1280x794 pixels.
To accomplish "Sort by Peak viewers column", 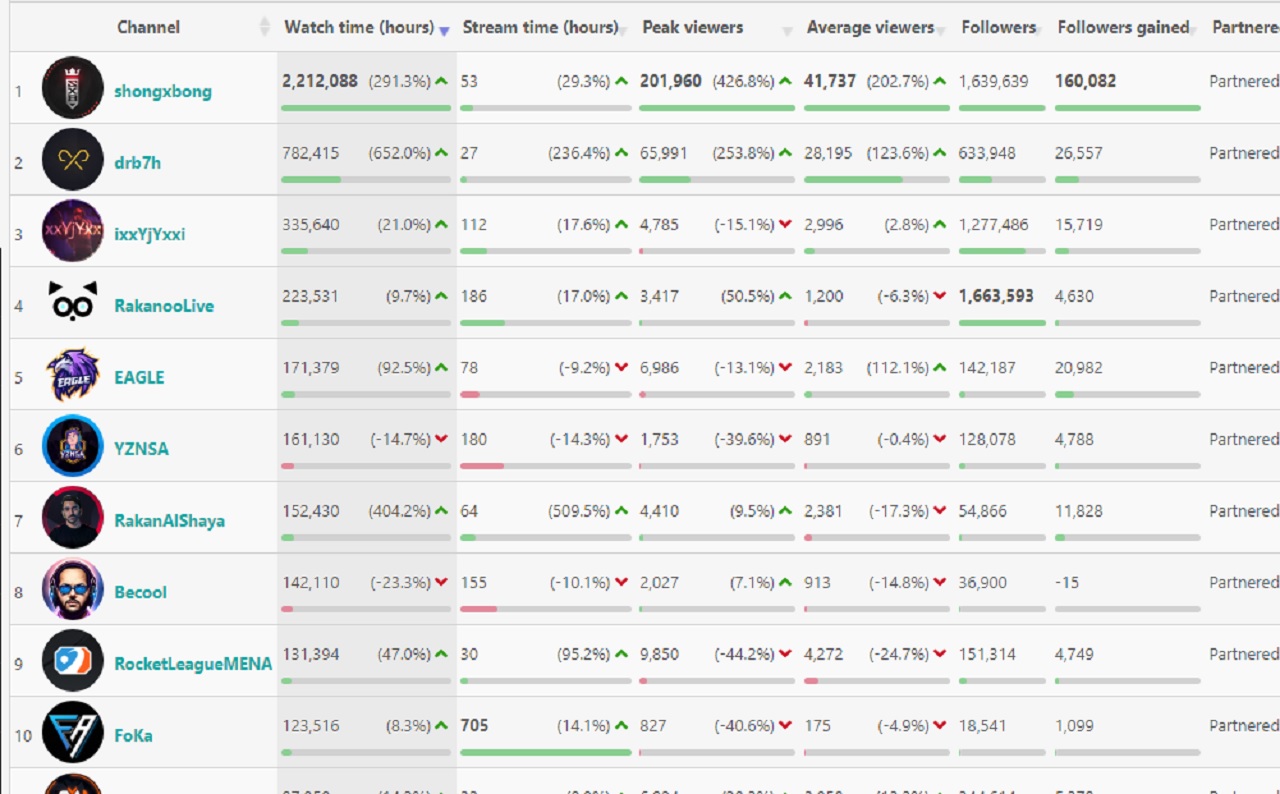I will [692, 27].
